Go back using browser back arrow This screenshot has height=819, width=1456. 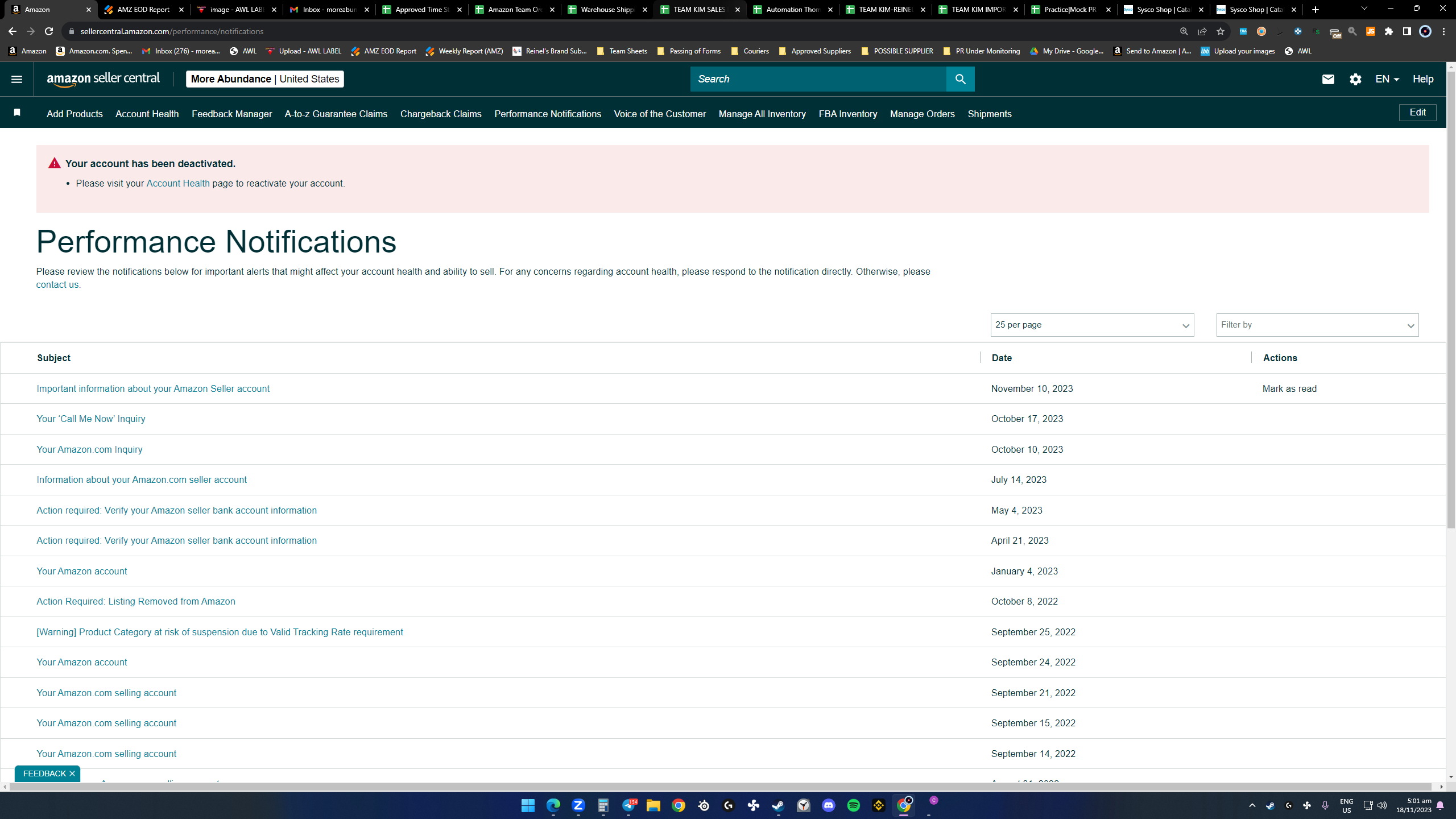pyautogui.click(x=13, y=31)
